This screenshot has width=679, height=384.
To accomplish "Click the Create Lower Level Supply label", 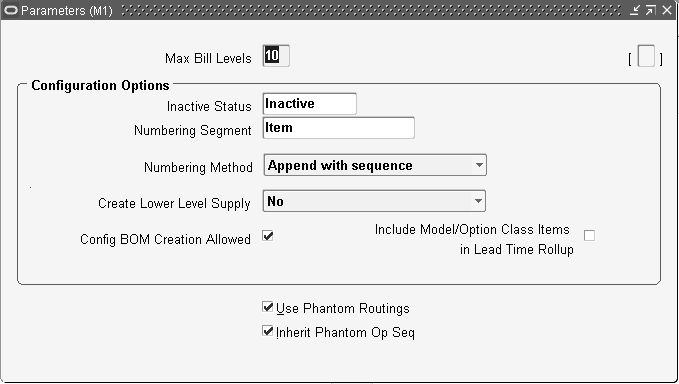I will [174, 203].
